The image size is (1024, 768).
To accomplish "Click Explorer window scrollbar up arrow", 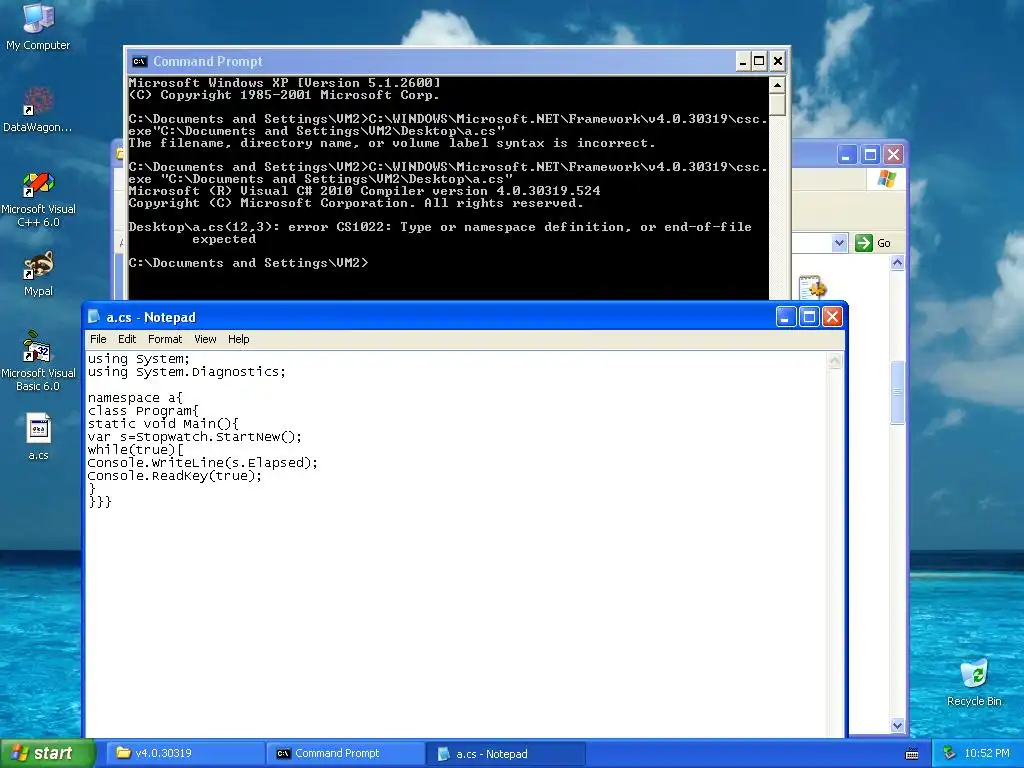I will [x=897, y=263].
